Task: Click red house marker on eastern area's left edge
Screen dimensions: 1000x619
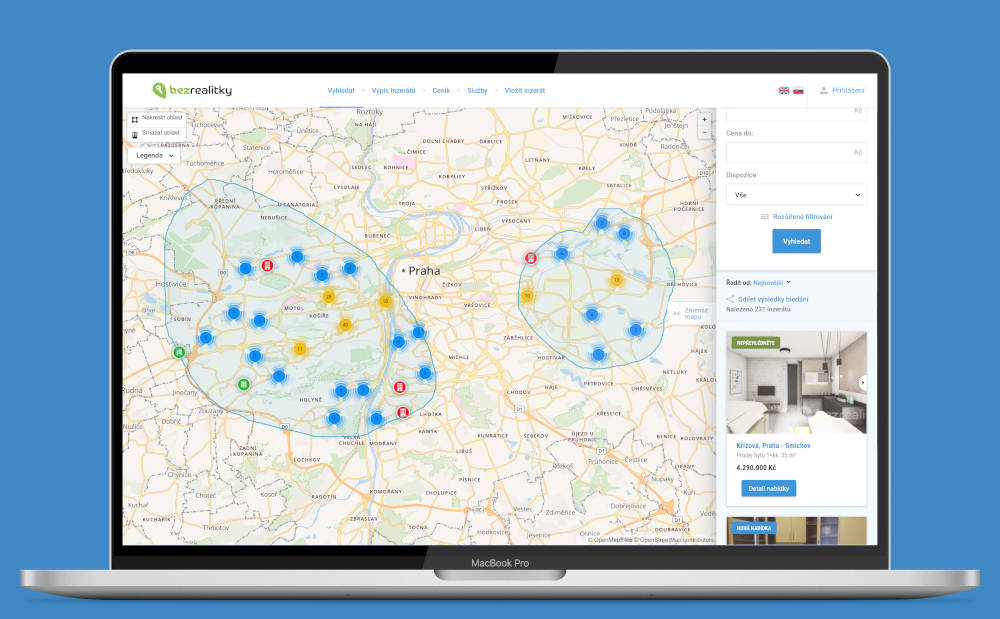Action: [530, 258]
